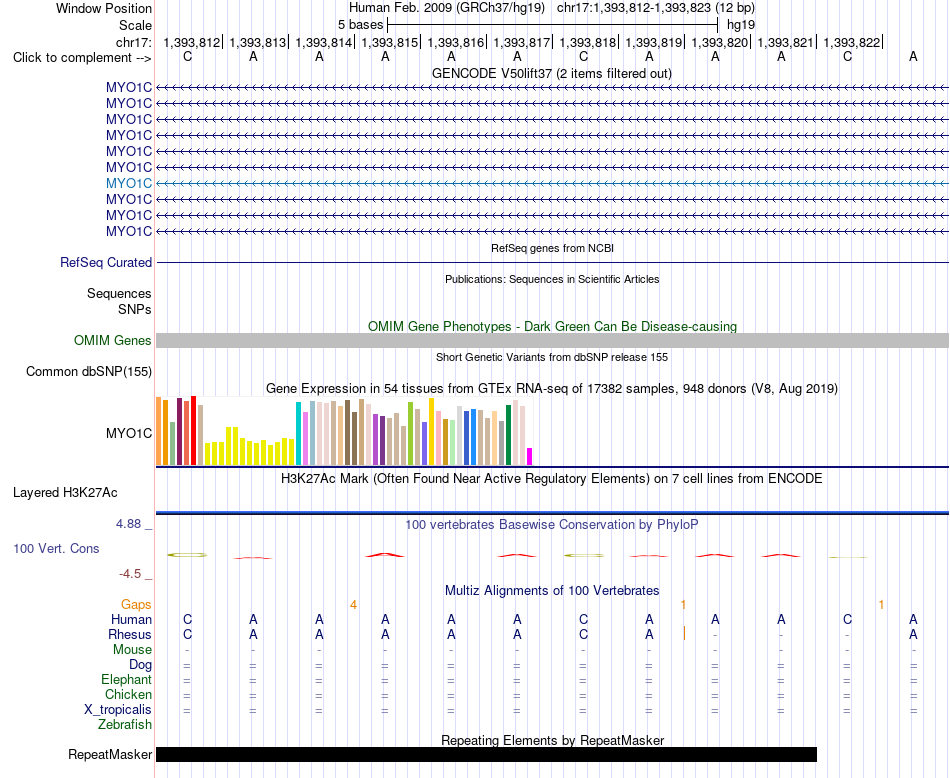The width and height of the screenshot is (950, 778).
Task: Click the RepeatMasker track label
Action: [x=110, y=754]
